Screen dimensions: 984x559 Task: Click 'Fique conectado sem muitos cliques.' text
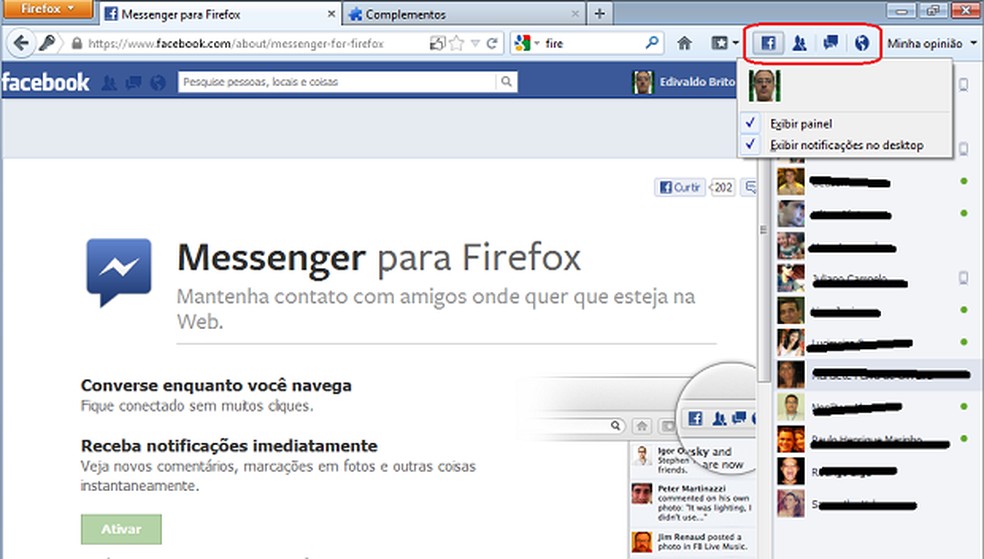coord(197,406)
